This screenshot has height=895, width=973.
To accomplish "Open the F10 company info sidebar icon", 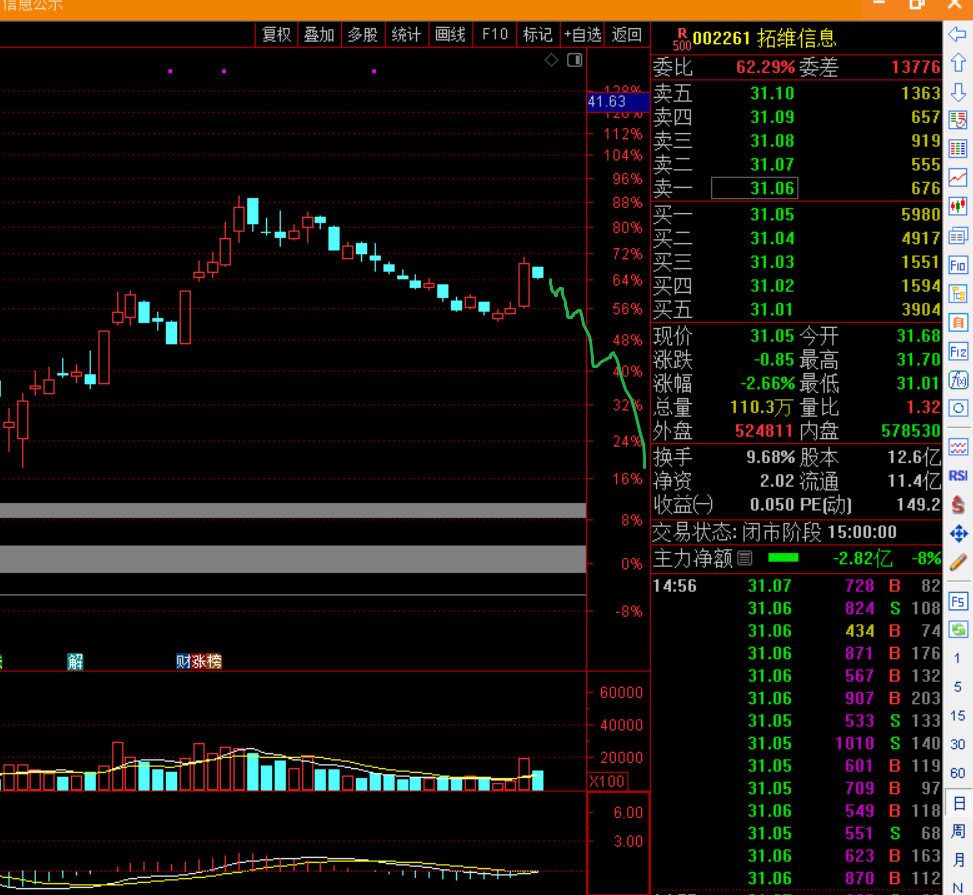I will (x=957, y=266).
